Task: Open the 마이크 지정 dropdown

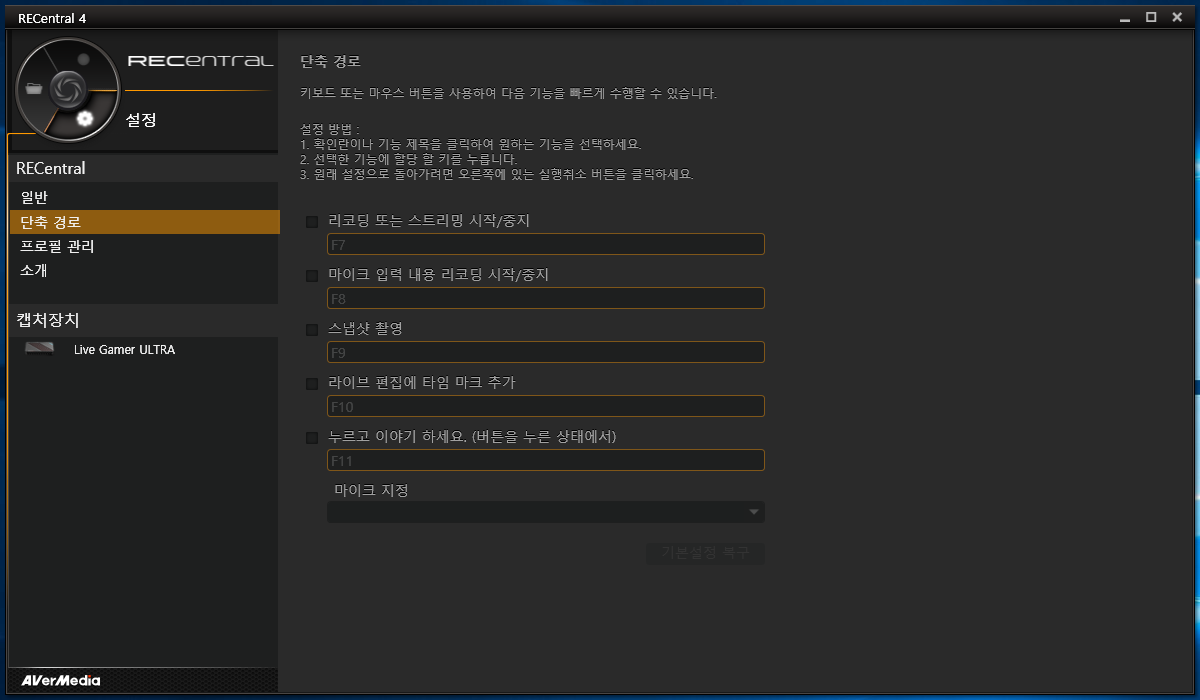Action: pos(546,512)
